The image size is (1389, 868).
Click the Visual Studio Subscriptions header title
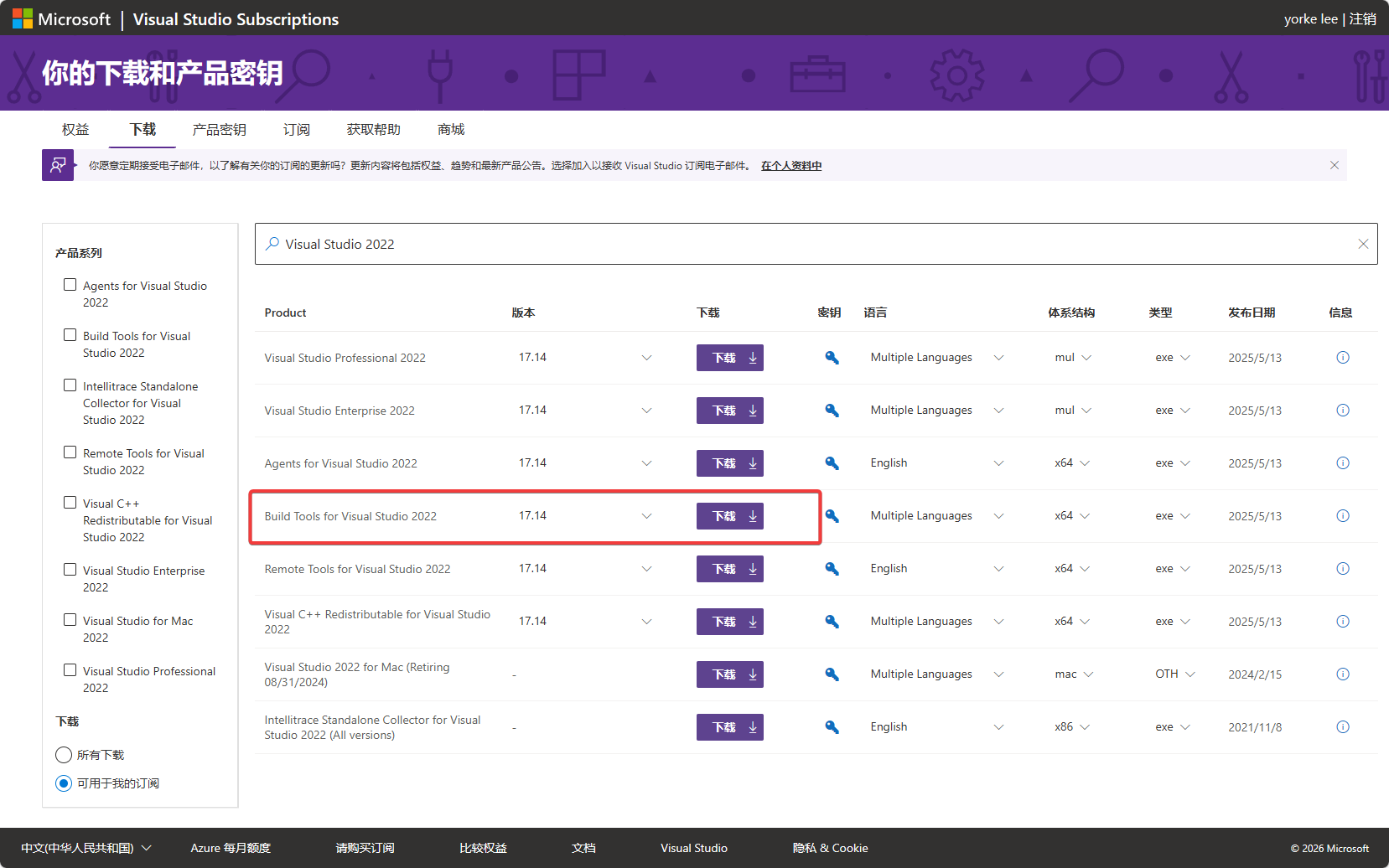point(236,19)
